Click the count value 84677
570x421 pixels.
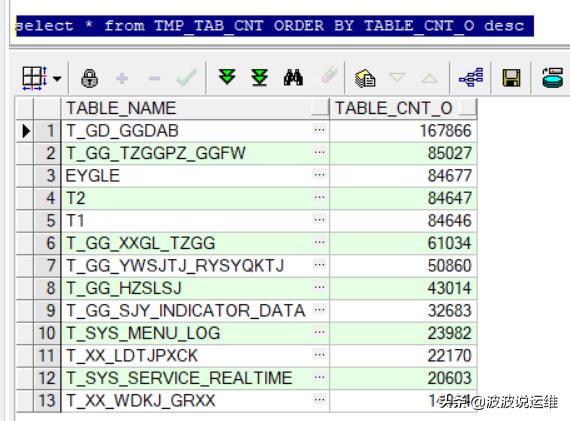coord(450,176)
